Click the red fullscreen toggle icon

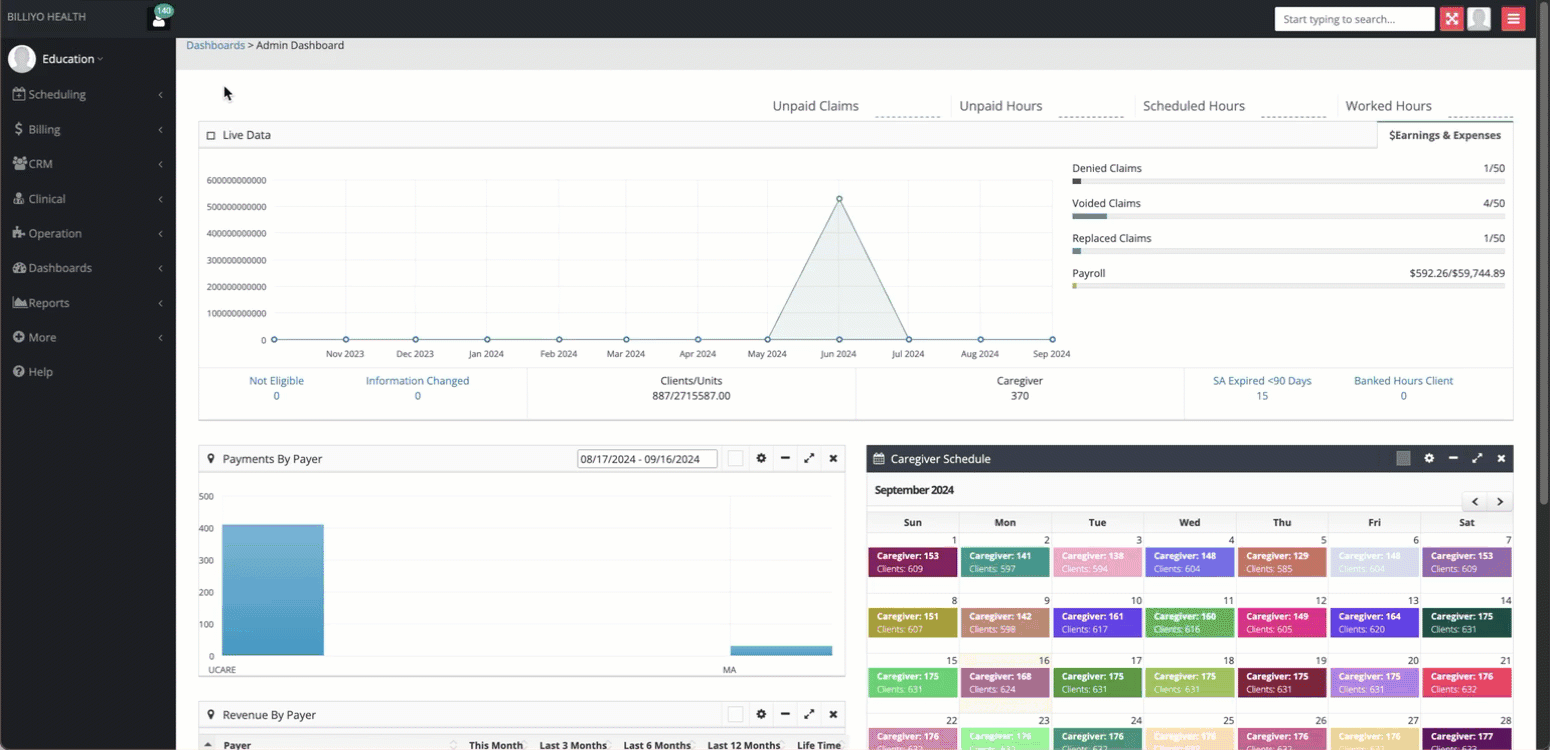point(1451,19)
